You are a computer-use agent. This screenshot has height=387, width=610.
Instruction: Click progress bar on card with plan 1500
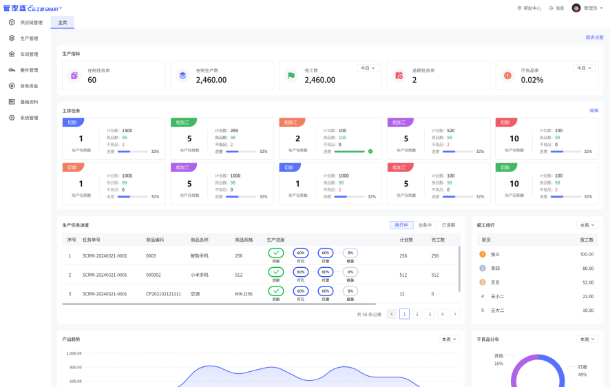tap(133, 151)
